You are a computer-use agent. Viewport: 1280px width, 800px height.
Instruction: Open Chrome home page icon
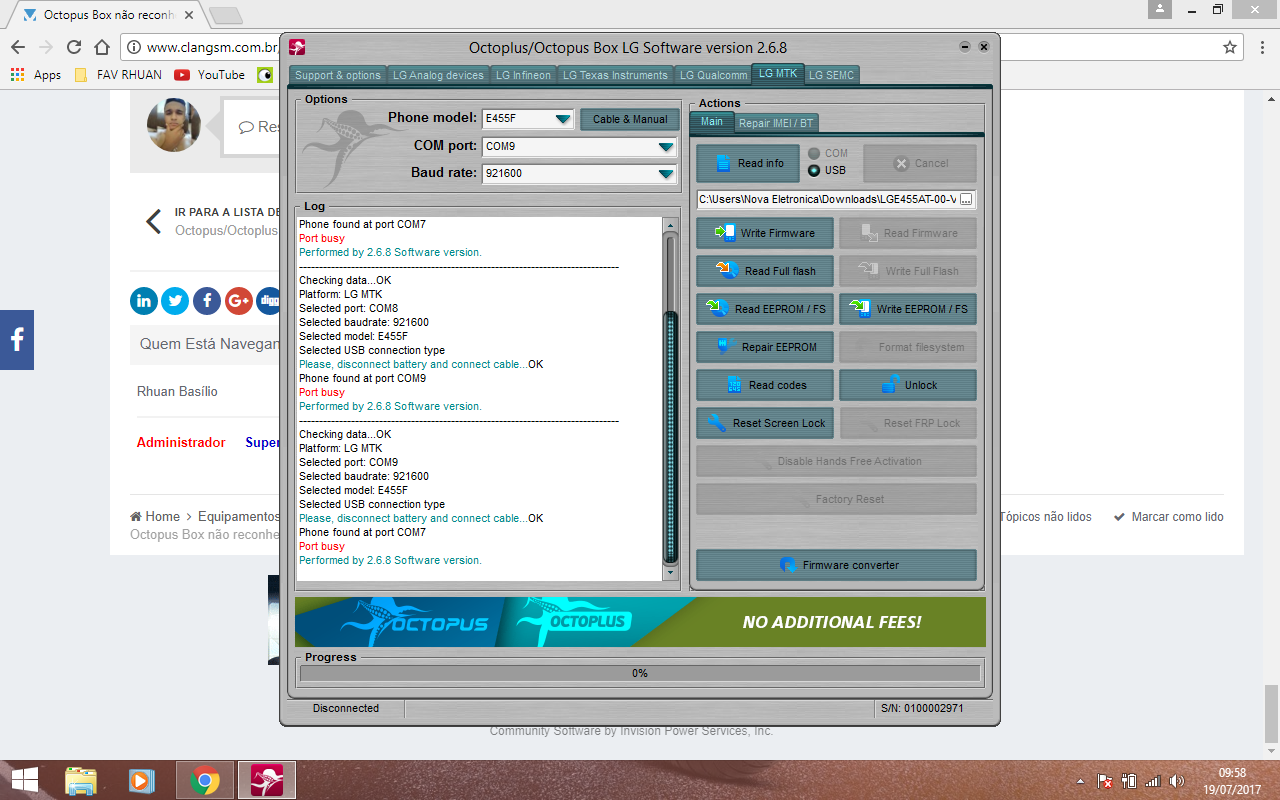coord(102,47)
